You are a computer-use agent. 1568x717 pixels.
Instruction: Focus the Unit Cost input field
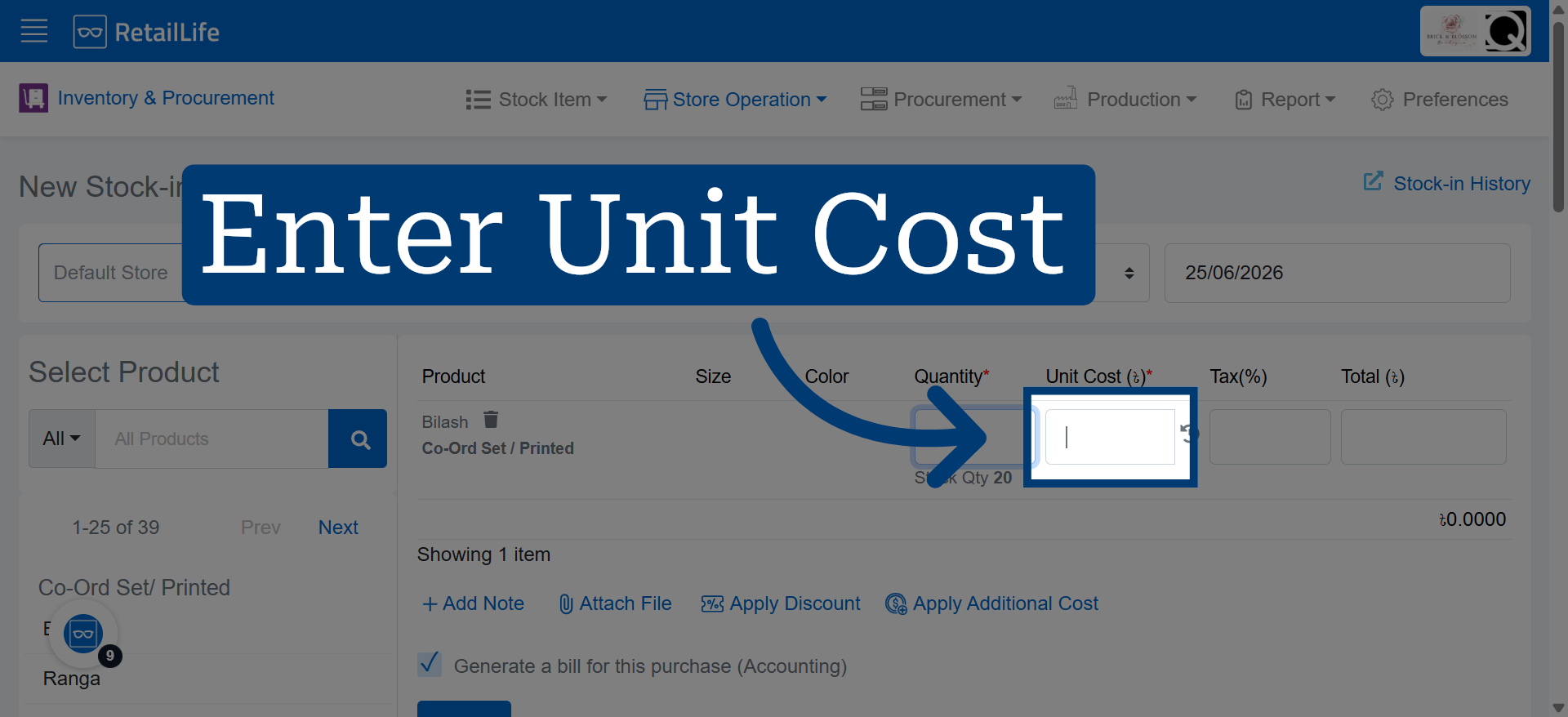[x=1110, y=437]
